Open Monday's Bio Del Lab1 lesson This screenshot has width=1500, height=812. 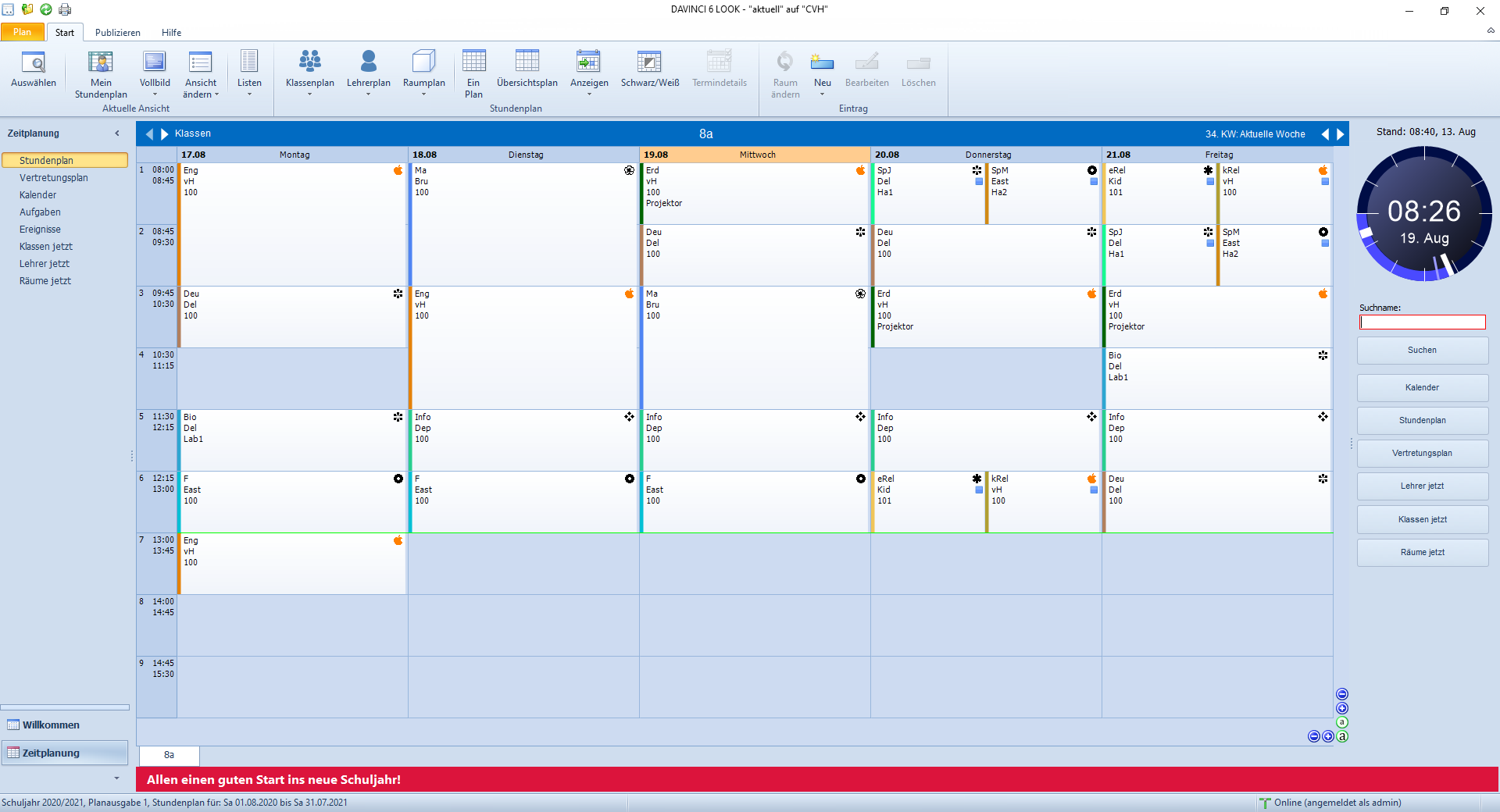coord(291,440)
